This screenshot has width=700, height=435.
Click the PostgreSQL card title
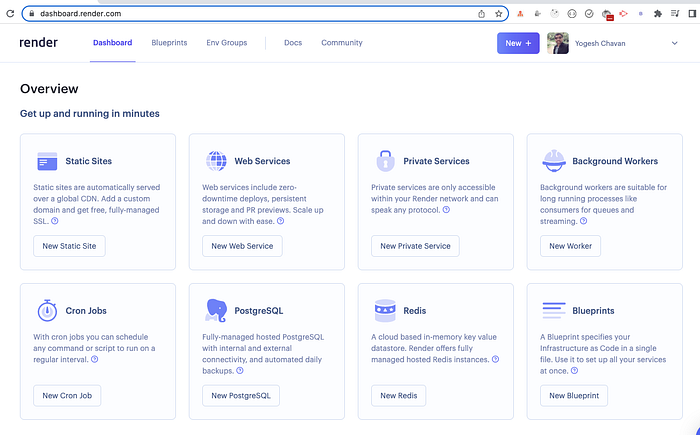(x=259, y=311)
